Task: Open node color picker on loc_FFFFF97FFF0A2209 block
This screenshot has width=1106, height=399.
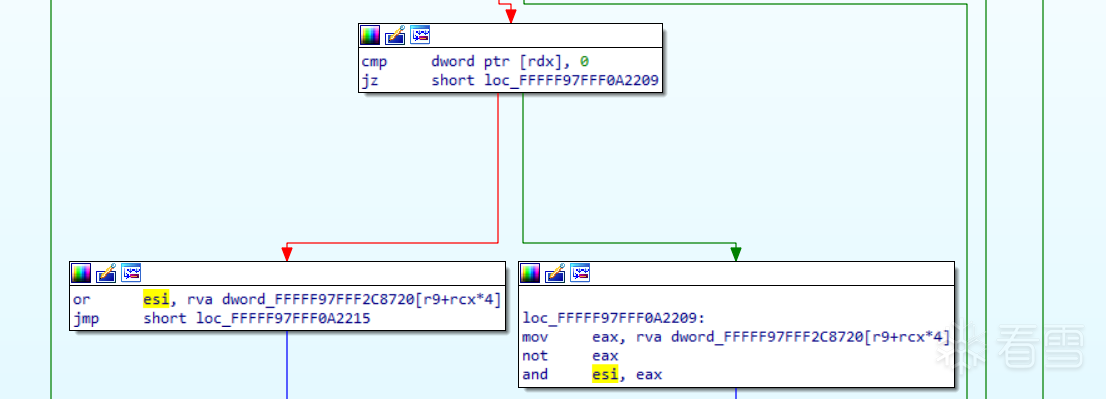Action: [x=530, y=273]
